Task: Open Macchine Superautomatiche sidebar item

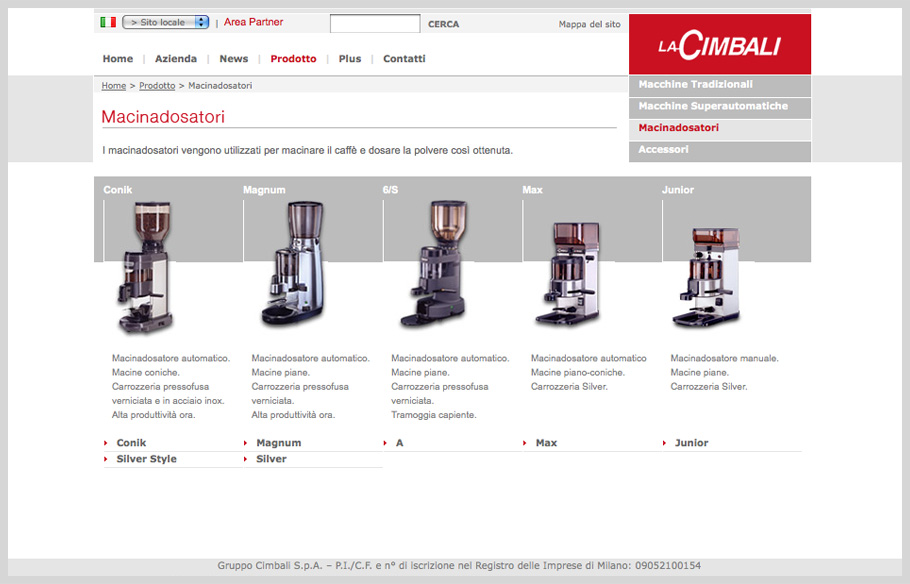Action: point(720,107)
